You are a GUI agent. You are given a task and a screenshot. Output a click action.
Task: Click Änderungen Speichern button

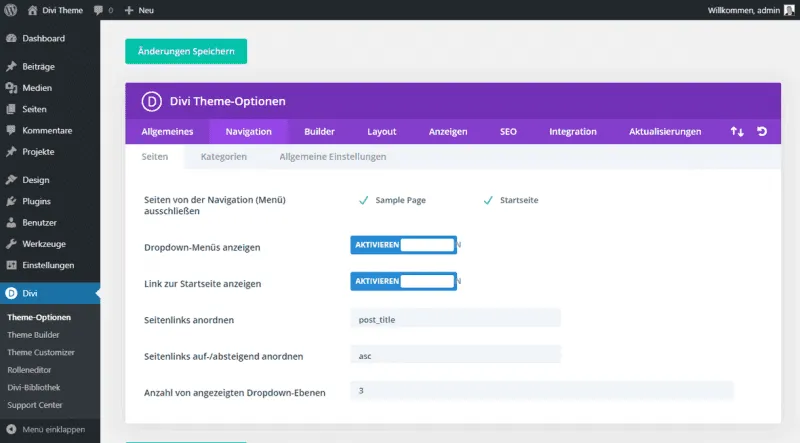coord(186,52)
